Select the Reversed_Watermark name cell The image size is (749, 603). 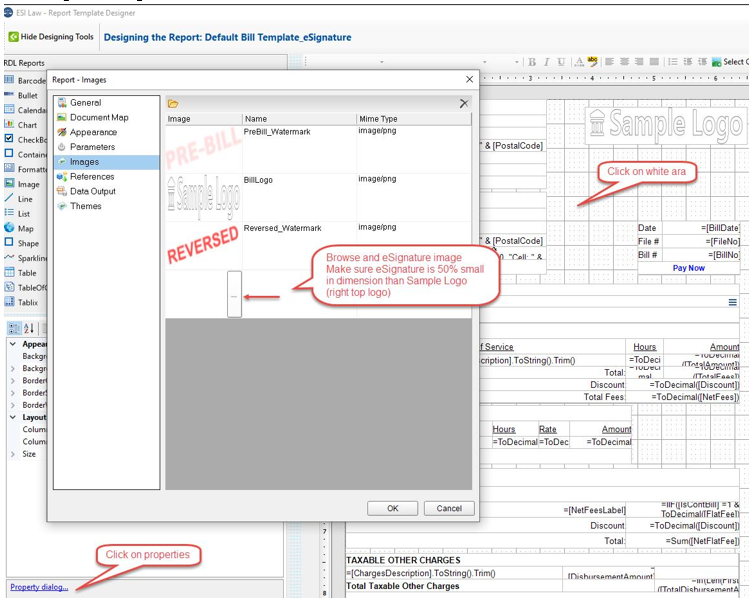coord(299,246)
